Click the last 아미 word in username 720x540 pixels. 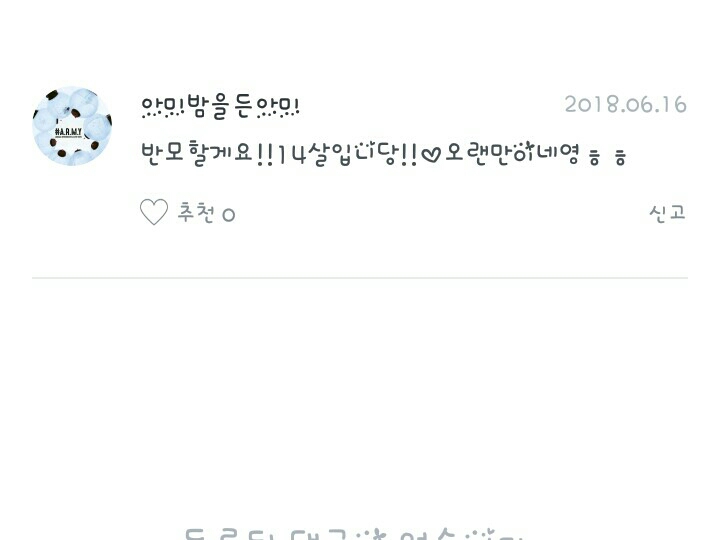tap(277, 107)
